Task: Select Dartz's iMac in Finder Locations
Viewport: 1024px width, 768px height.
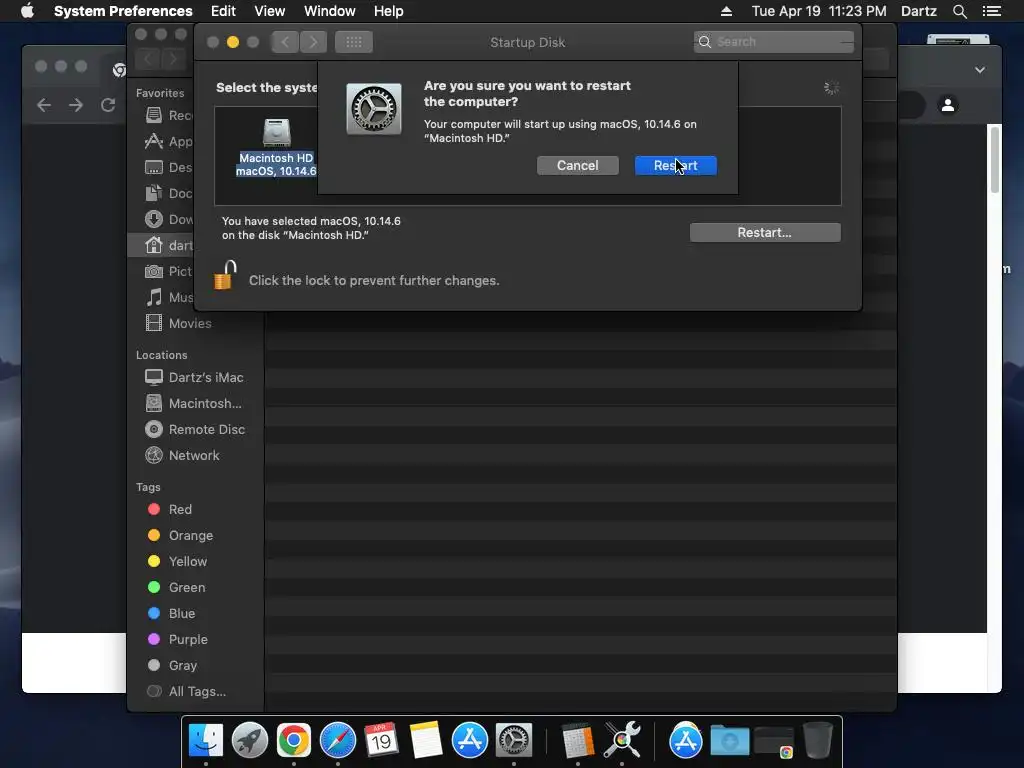Action: (195, 377)
